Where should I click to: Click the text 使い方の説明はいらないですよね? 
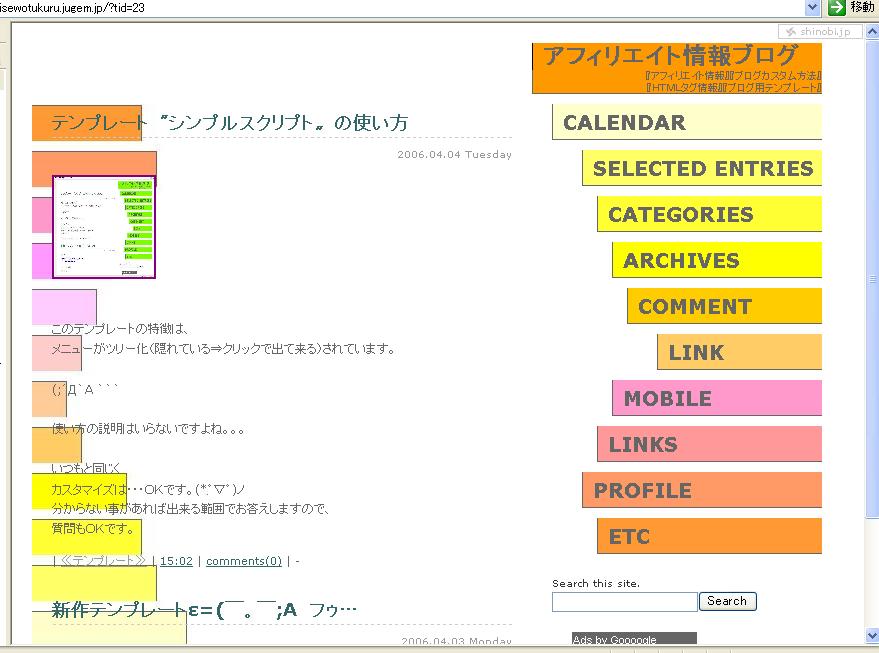point(148,429)
